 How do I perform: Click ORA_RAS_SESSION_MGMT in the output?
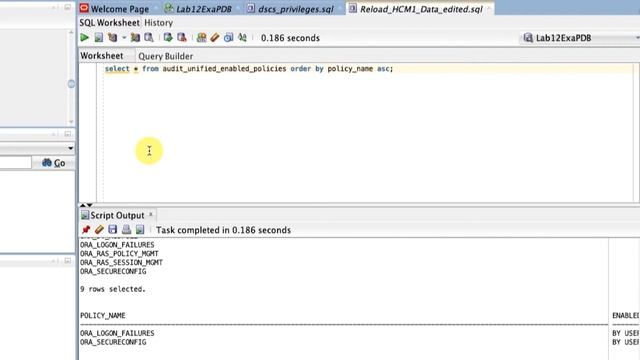tap(121, 262)
